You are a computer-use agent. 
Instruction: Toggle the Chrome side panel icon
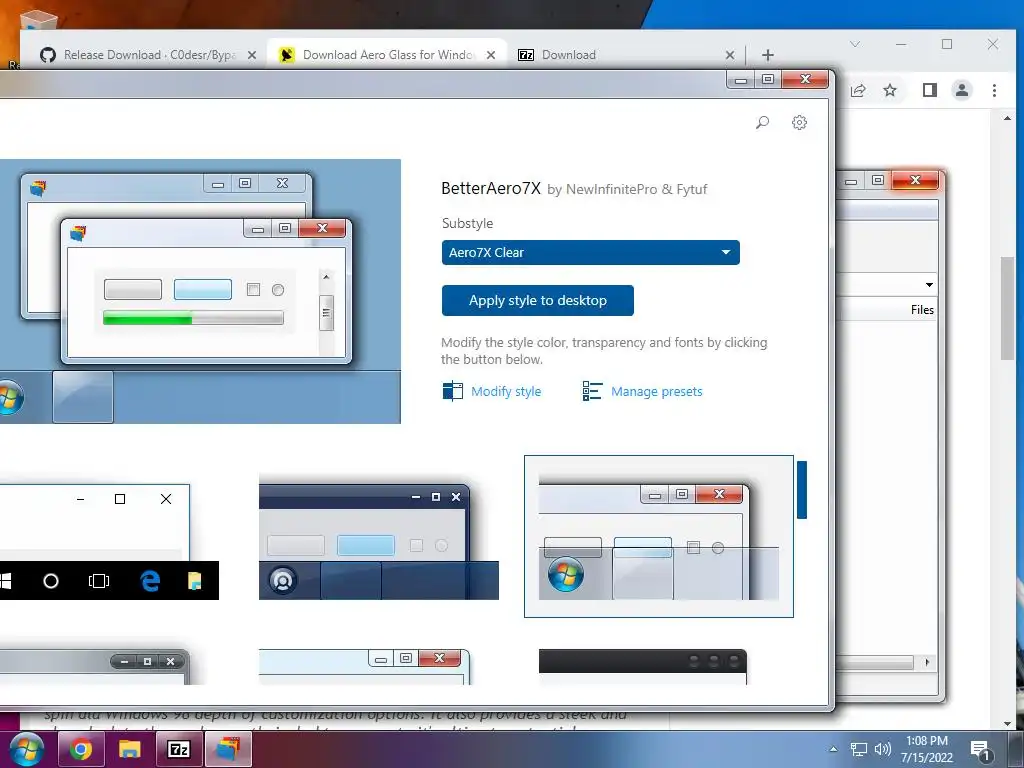pos(930,90)
